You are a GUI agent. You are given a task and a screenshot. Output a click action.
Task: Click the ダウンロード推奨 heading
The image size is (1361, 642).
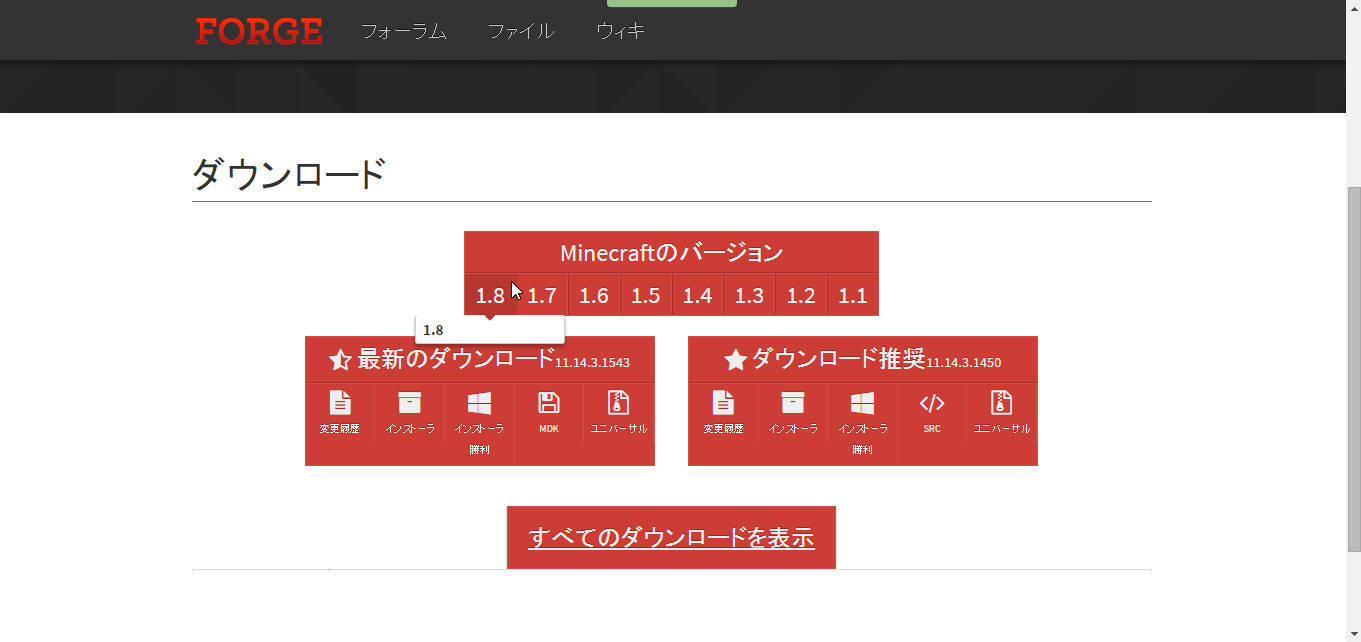click(x=838, y=358)
